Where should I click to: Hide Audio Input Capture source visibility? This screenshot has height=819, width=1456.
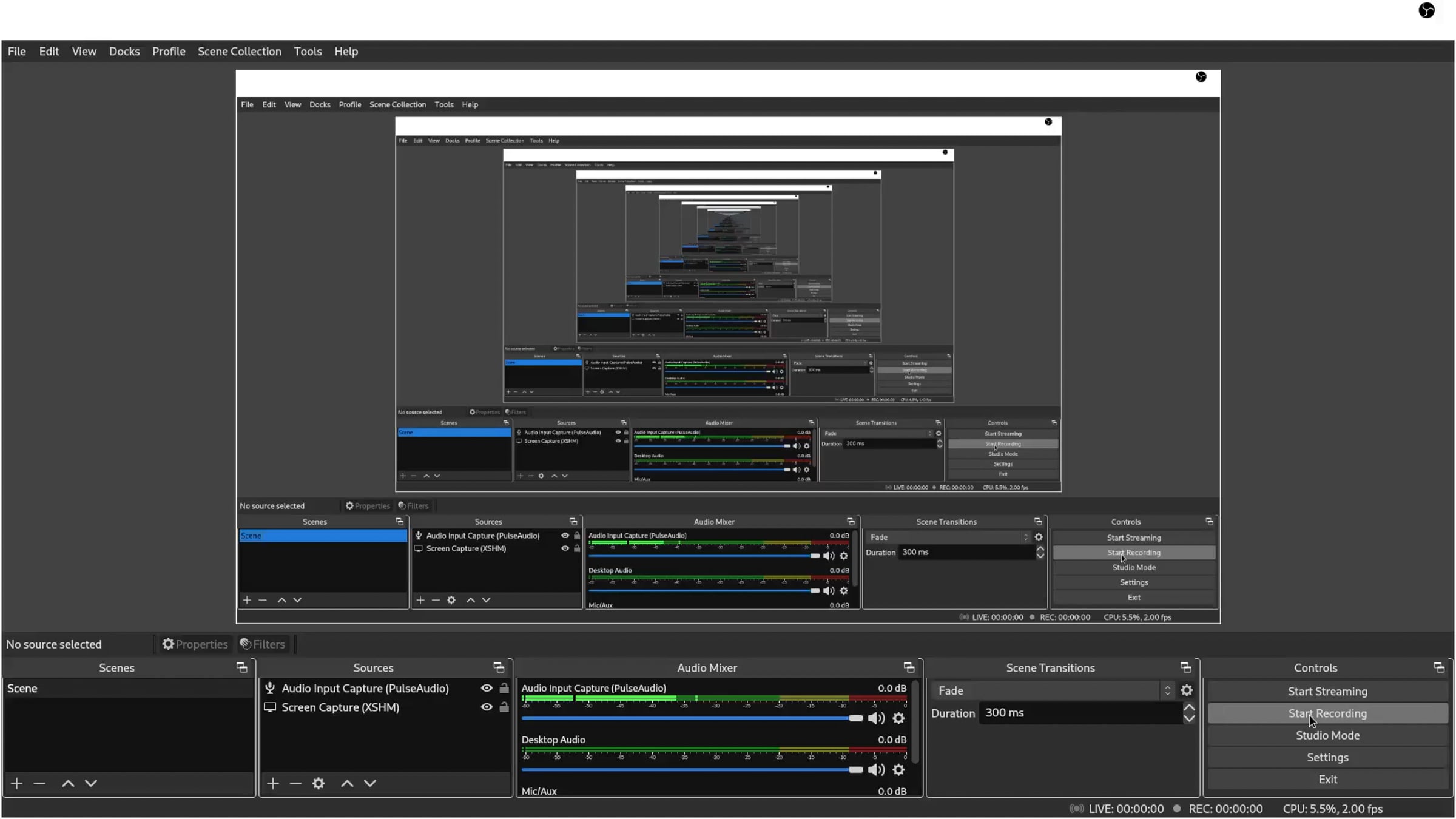(487, 688)
